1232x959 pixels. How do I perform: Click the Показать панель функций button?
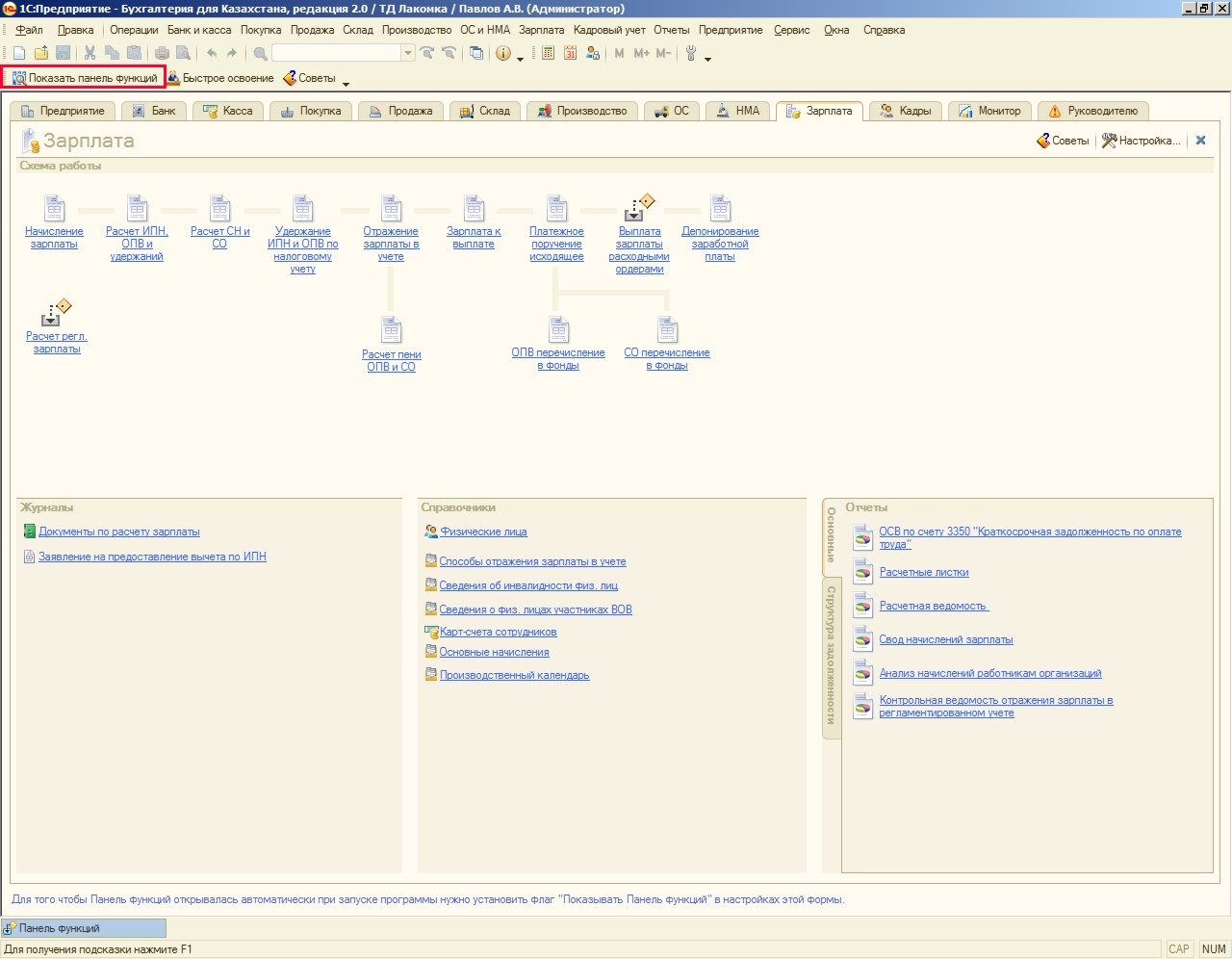[85, 78]
